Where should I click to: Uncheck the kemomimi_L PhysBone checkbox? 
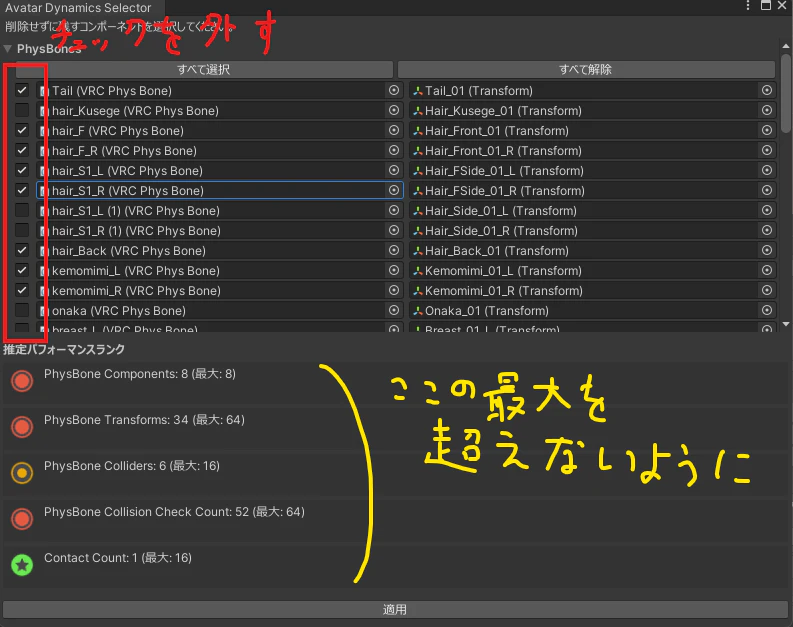pos(22,271)
